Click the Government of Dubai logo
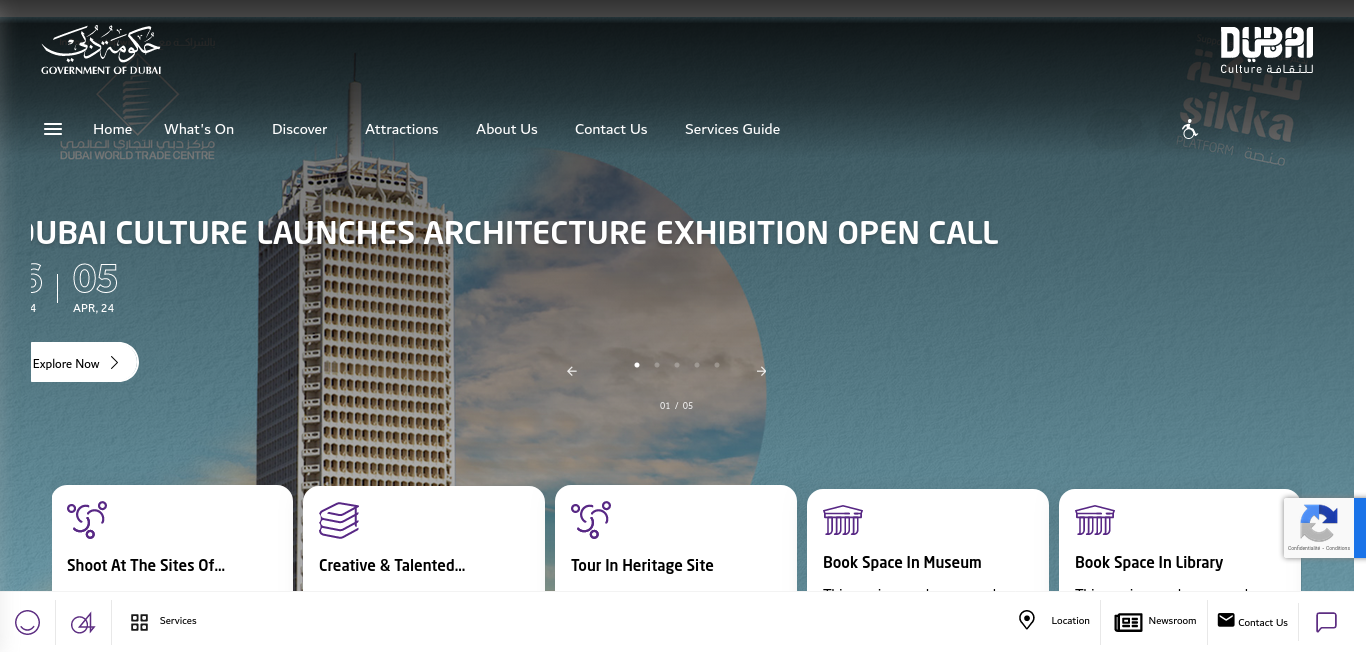This screenshot has width=1366, height=652. [x=101, y=52]
